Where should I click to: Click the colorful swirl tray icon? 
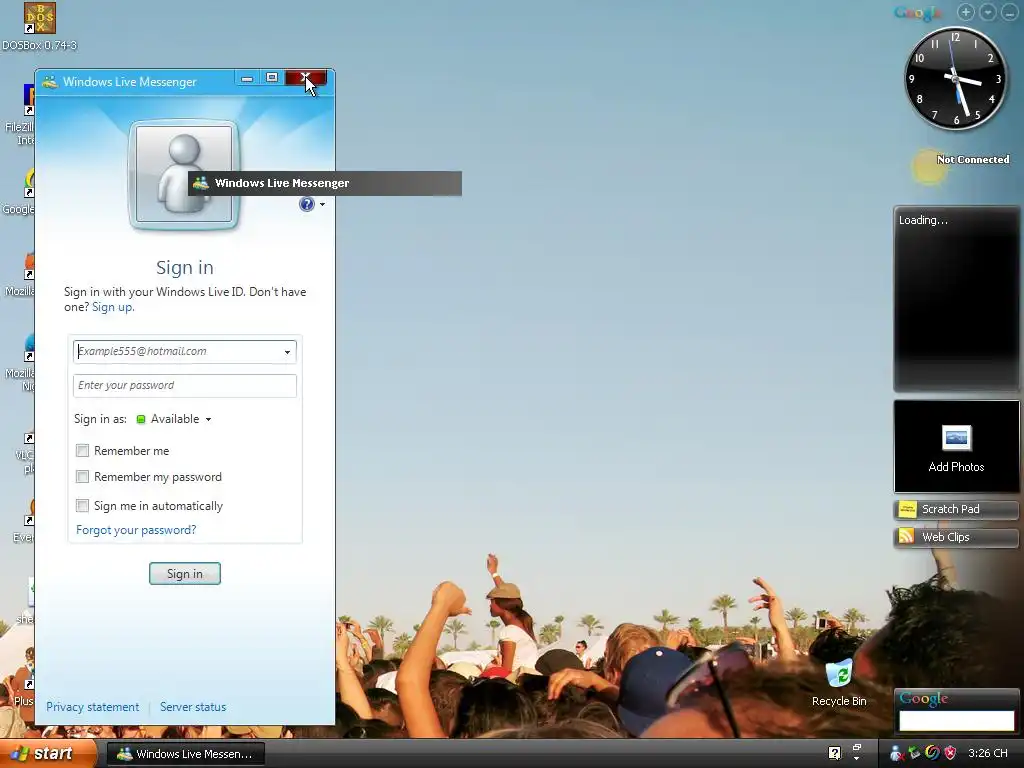click(x=932, y=753)
